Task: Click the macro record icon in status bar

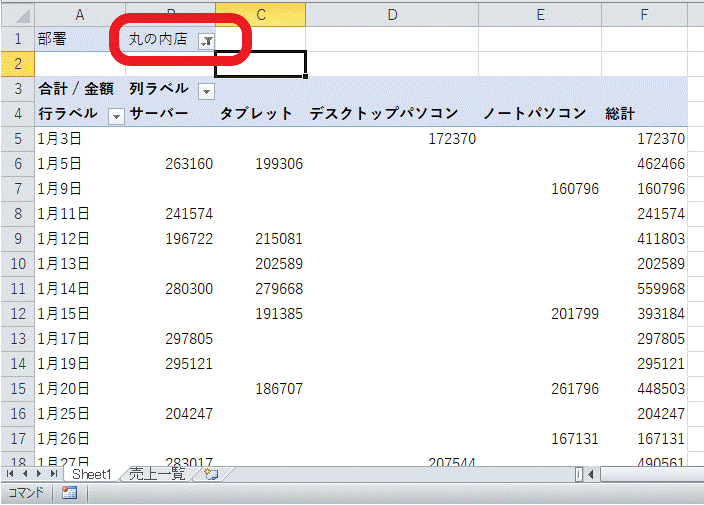Action: 70,493
